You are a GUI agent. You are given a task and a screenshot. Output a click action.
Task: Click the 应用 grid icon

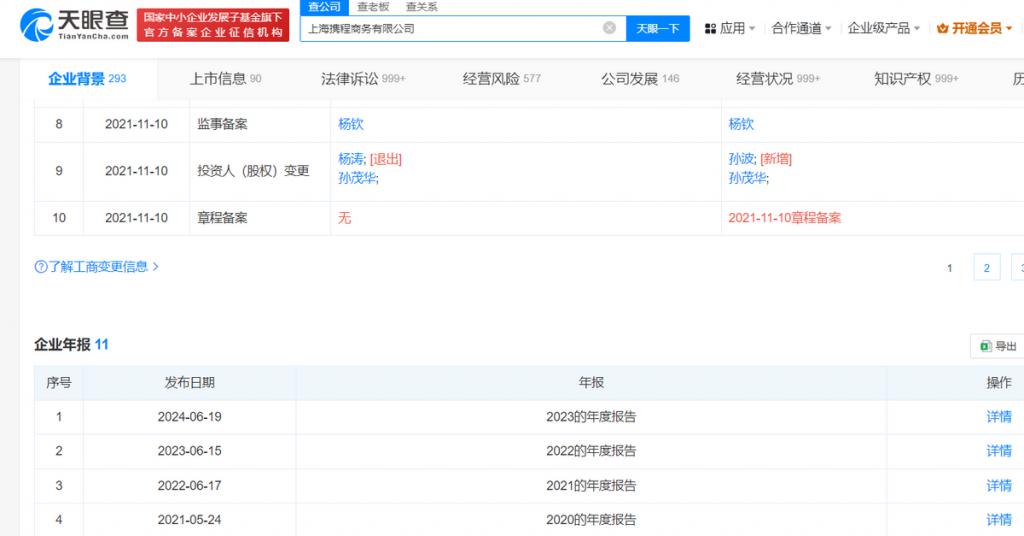pyautogui.click(x=710, y=28)
